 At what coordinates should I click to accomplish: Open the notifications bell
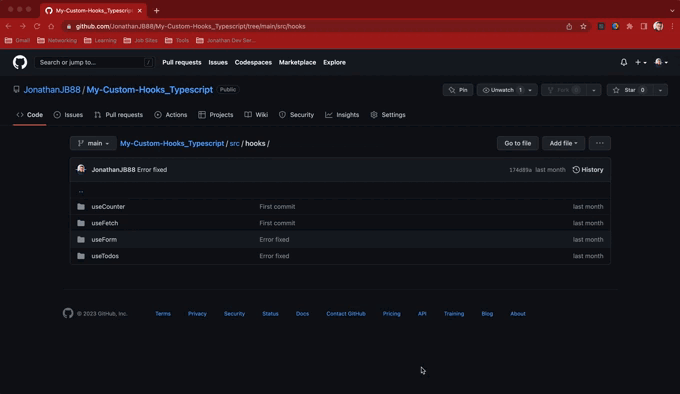624,62
